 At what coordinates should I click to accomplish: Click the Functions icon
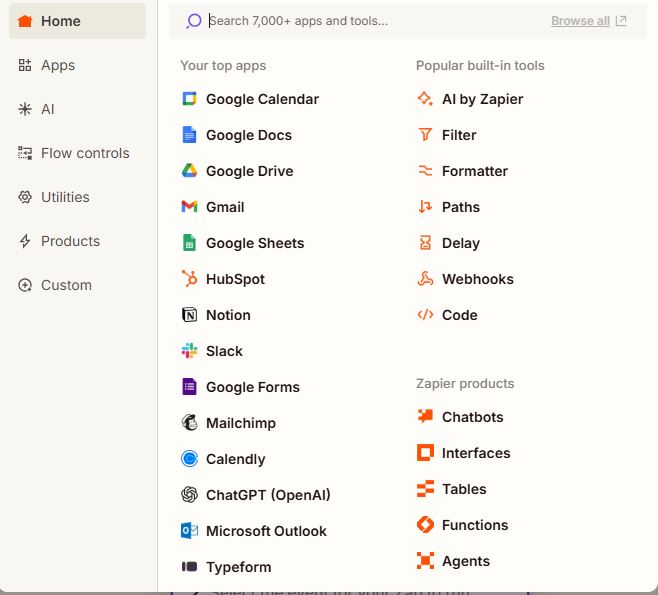(x=425, y=525)
